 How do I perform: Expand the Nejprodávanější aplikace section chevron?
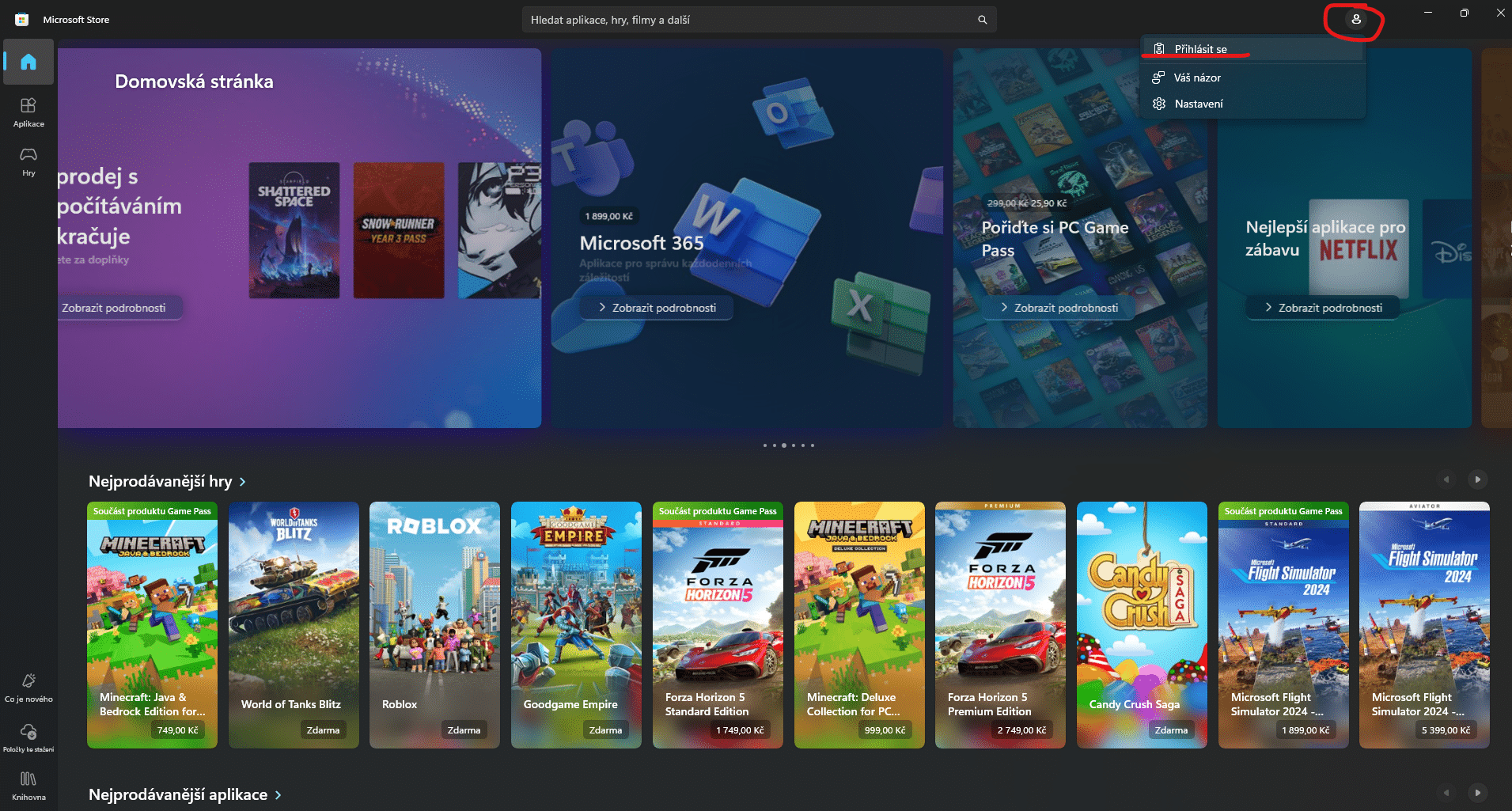pos(278,795)
